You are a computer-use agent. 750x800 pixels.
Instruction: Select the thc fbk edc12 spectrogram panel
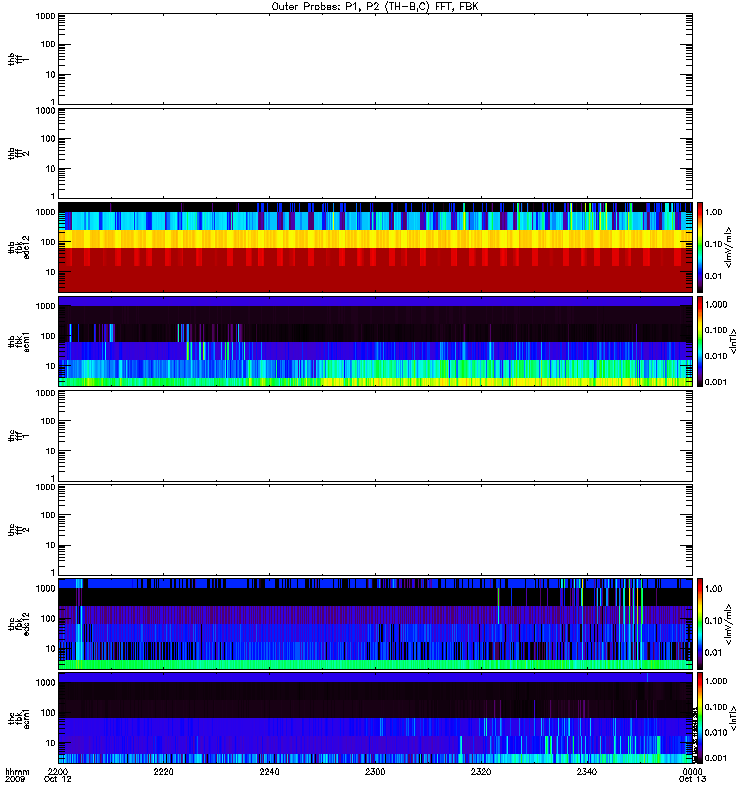point(375,623)
